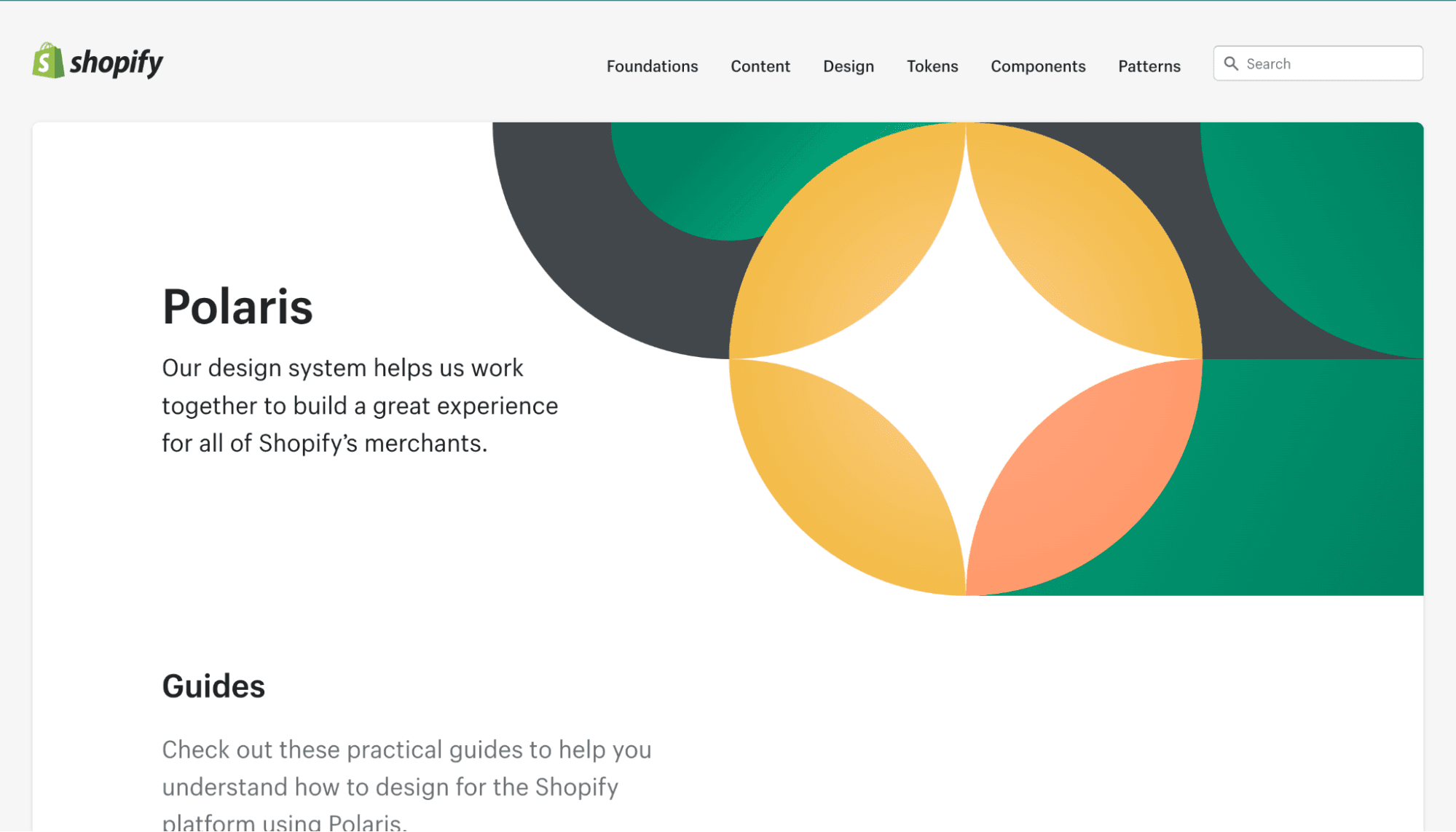Click the Polaris main heading
Viewport: 1456px width, 832px height.
coord(237,307)
